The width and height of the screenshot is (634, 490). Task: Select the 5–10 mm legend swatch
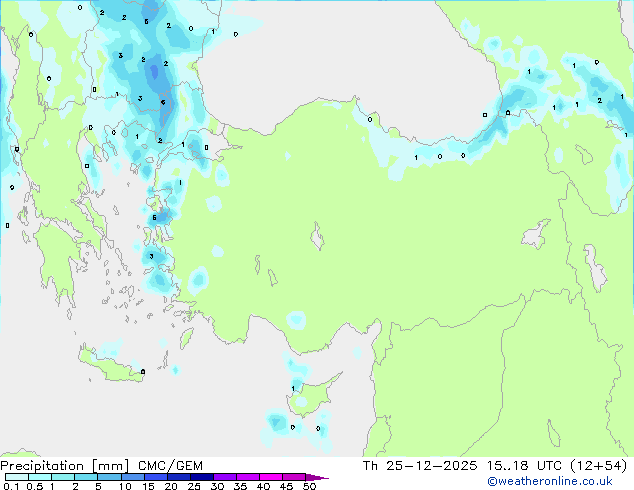(109, 477)
